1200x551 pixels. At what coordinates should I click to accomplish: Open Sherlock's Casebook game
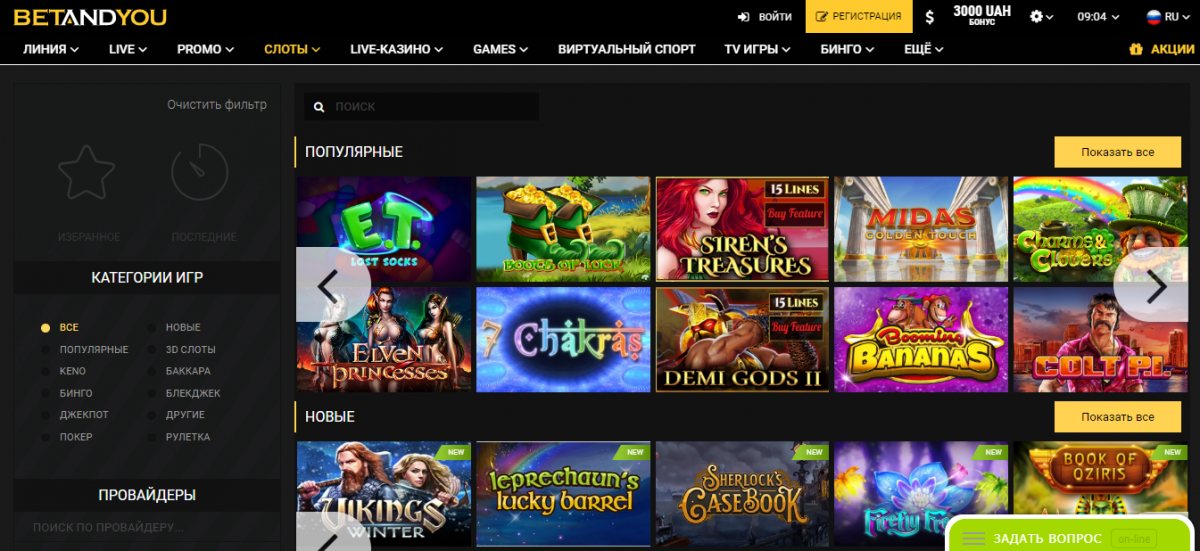click(x=742, y=496)
